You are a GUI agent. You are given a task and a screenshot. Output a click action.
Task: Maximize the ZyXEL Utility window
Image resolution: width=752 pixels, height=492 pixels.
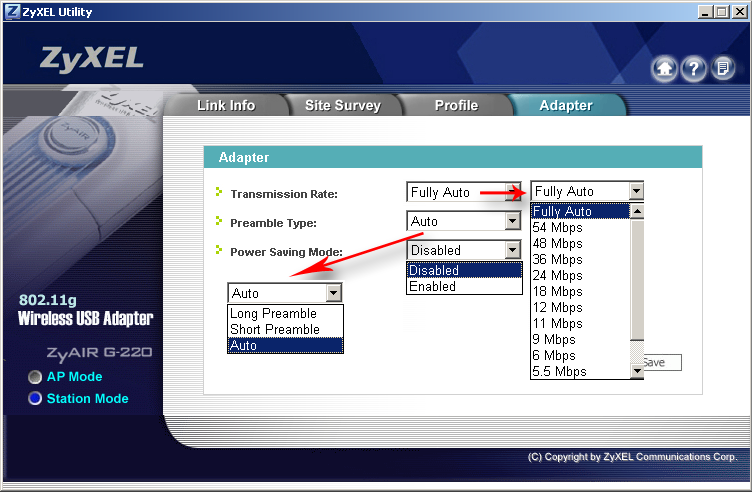(x=721, y=12)
